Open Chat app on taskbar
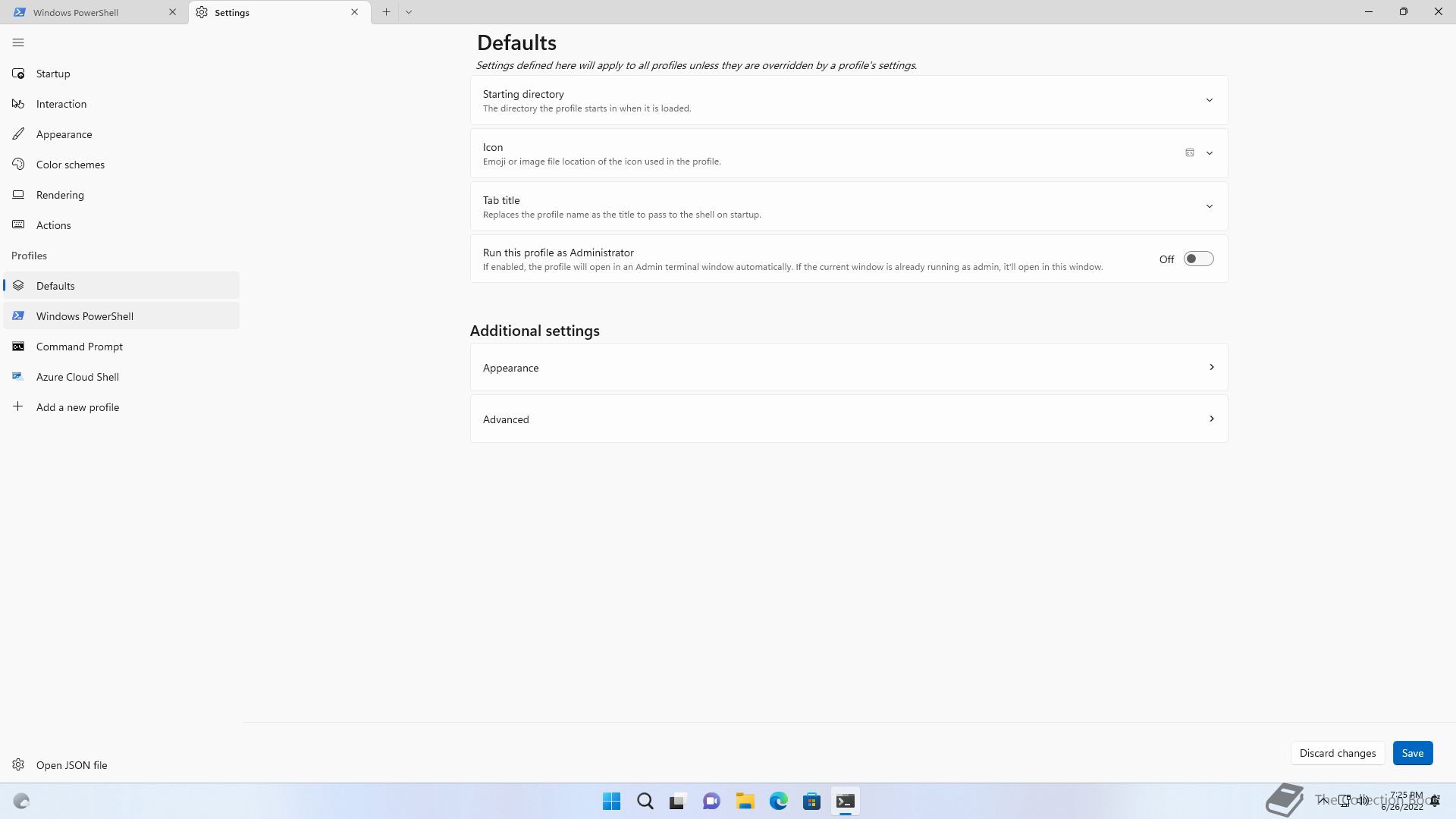 point(711,801)
